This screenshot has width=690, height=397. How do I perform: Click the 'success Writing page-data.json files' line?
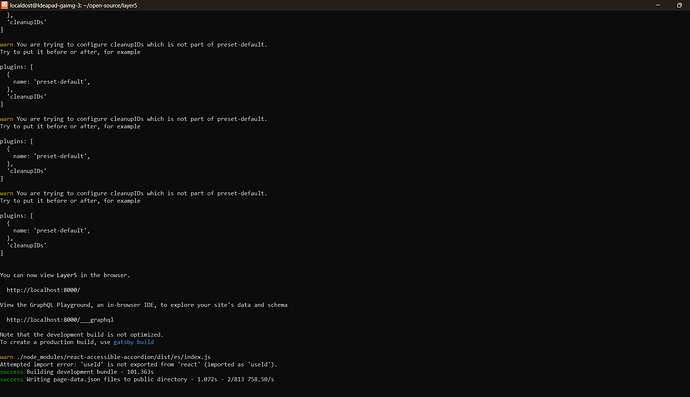137,379
